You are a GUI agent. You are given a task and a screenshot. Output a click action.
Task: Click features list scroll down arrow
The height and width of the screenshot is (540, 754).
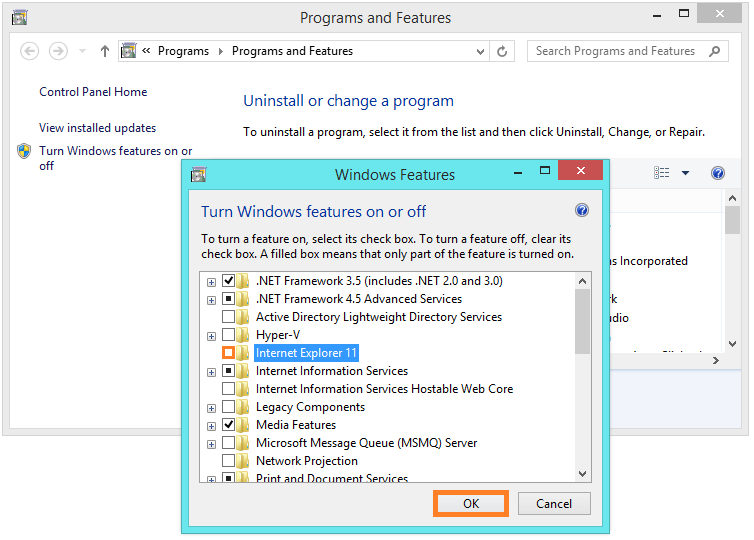pos(582,474)
